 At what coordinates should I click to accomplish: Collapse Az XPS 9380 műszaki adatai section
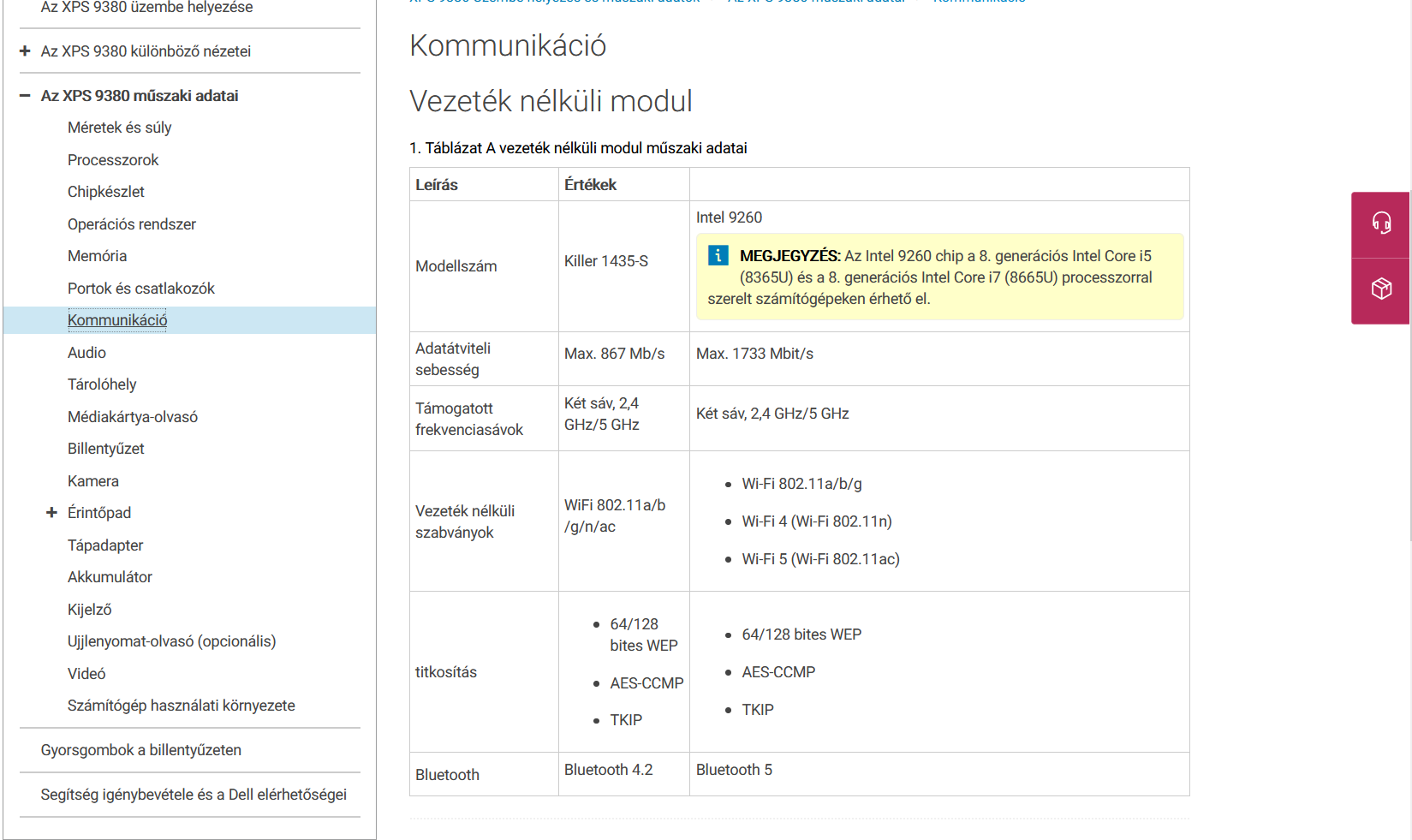(25, 96)
